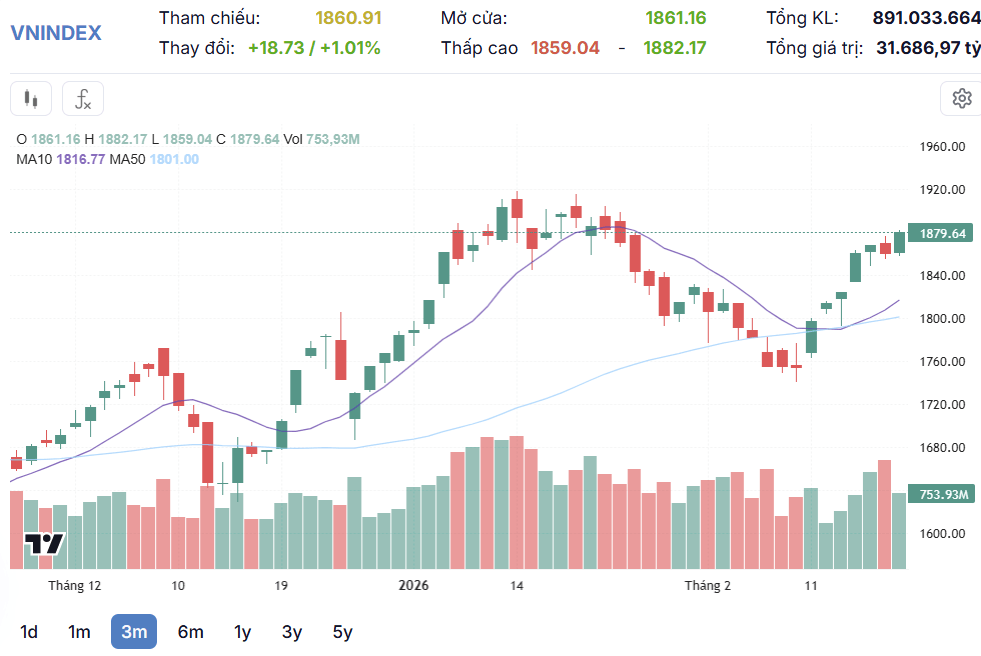Open the candlestick chart type selector
Screen dimensions: 981x656
click(31, 99)
